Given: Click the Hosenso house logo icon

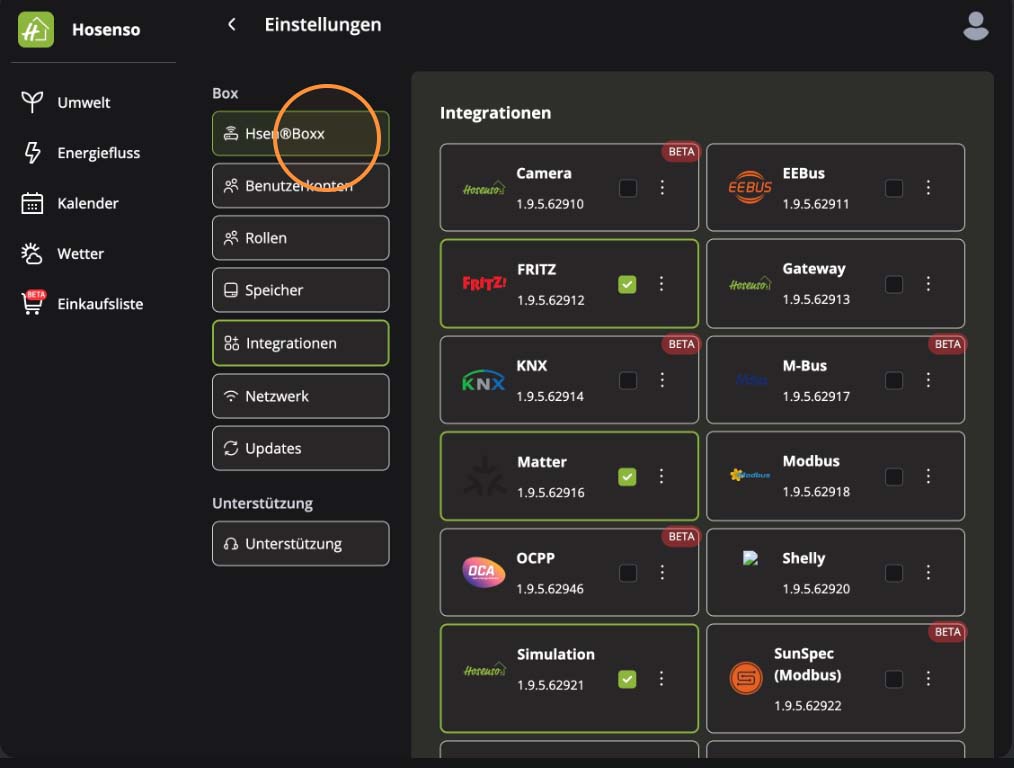Looking at the screenshot, I should coord(36,30).
